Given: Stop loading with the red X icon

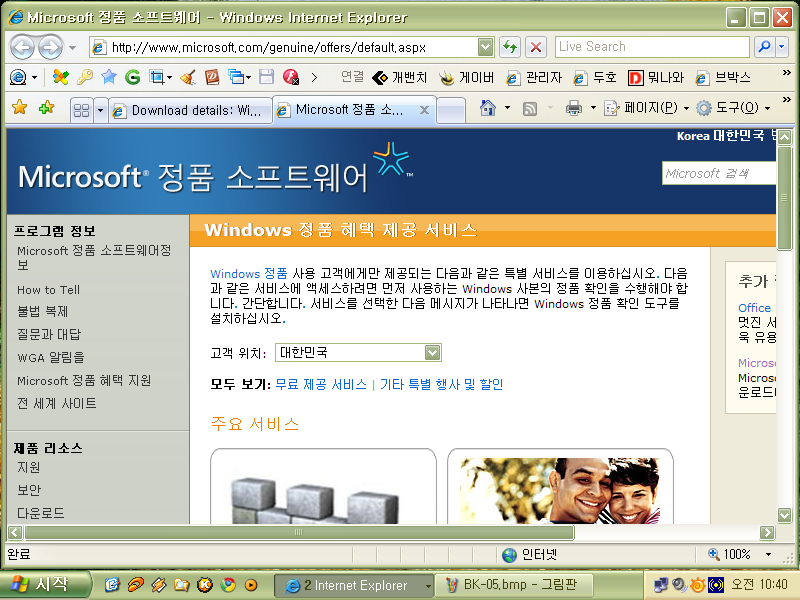Looking at the screenshot, I should pyautogui.click(x=536, y=47).
